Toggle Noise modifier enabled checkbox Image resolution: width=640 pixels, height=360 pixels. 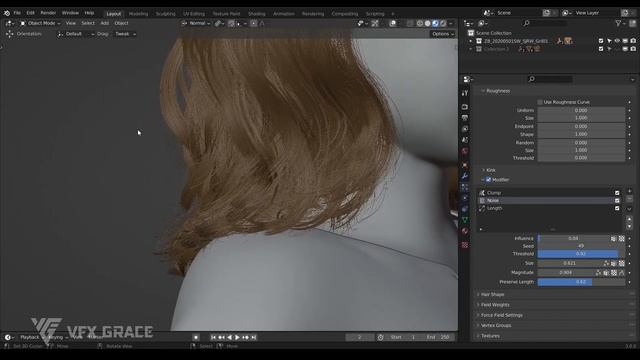pos(617,200)
